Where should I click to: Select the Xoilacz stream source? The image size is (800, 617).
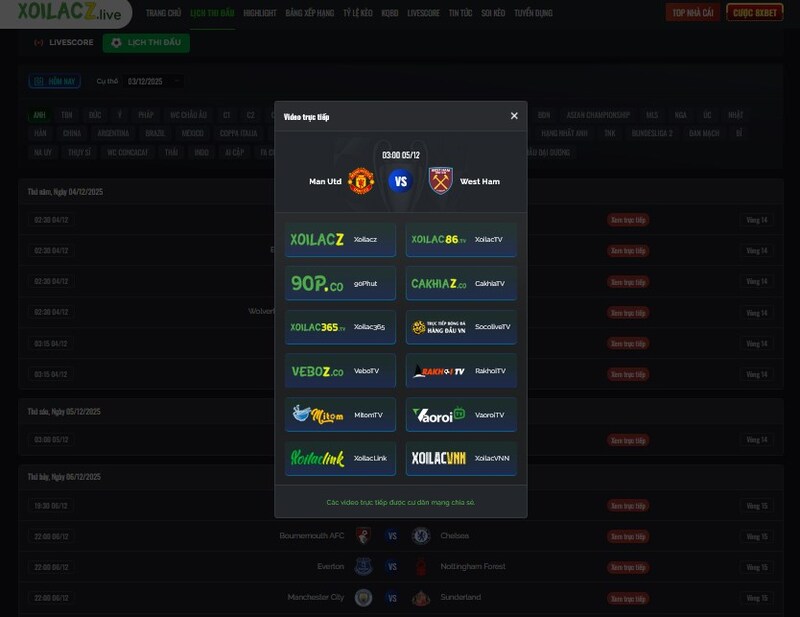[340, 240]
